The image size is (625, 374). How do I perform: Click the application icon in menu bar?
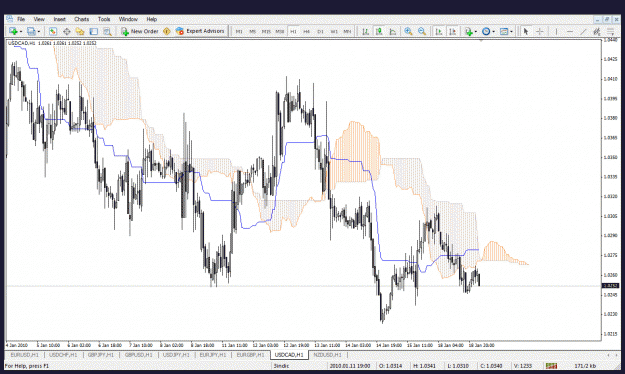point(9,19)
